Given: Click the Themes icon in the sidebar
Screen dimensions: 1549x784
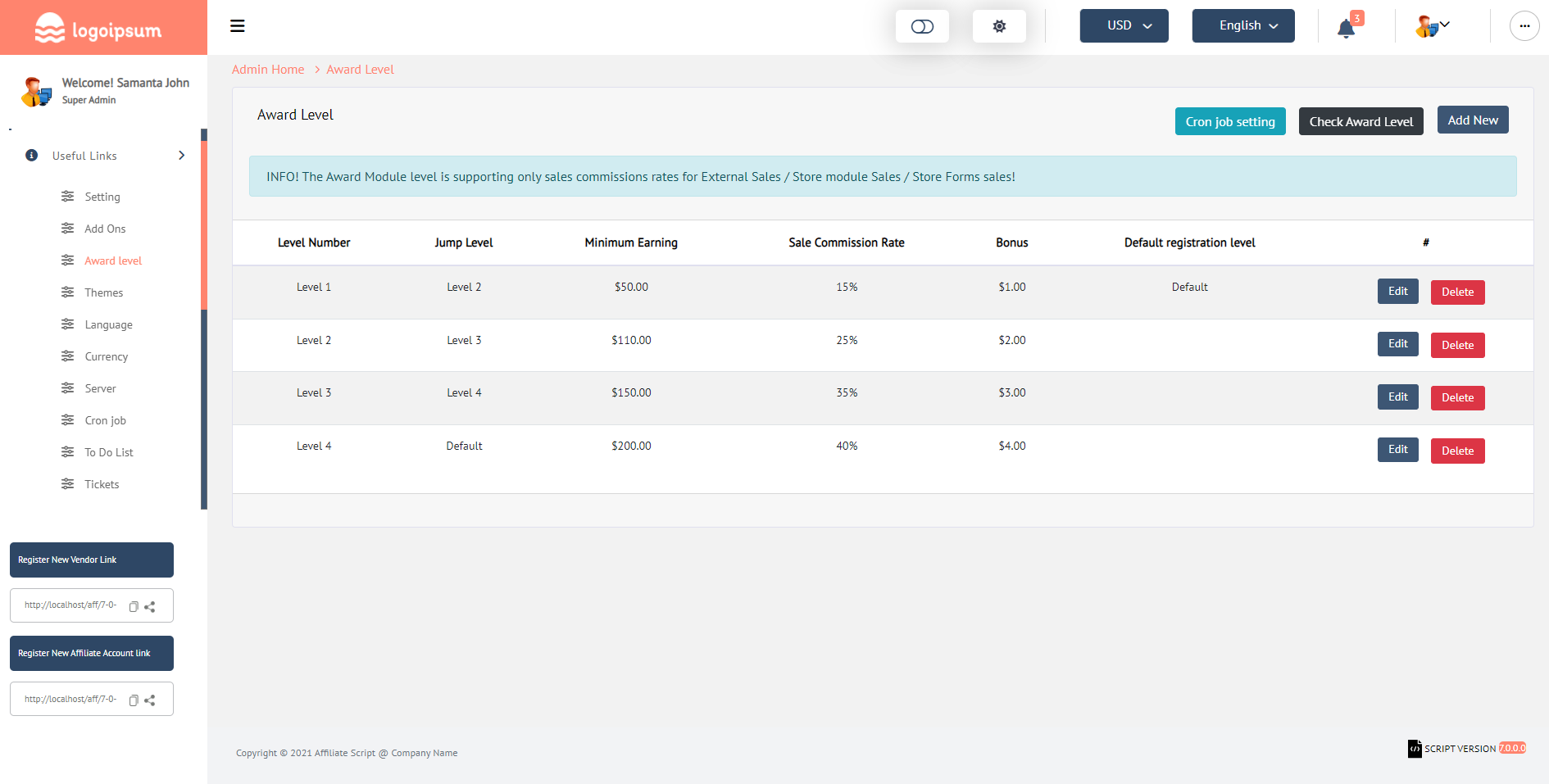Looking at the screenshot, I should 67,292.
